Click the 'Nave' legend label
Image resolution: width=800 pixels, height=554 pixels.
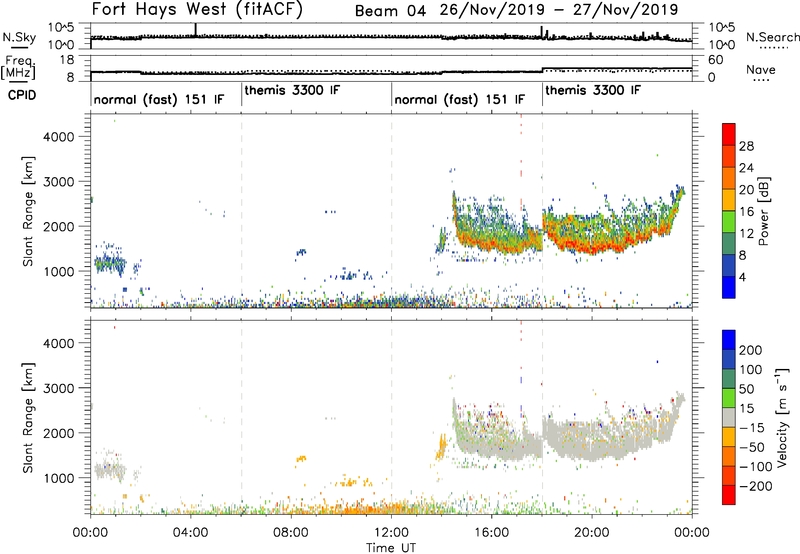pos(761,69)
